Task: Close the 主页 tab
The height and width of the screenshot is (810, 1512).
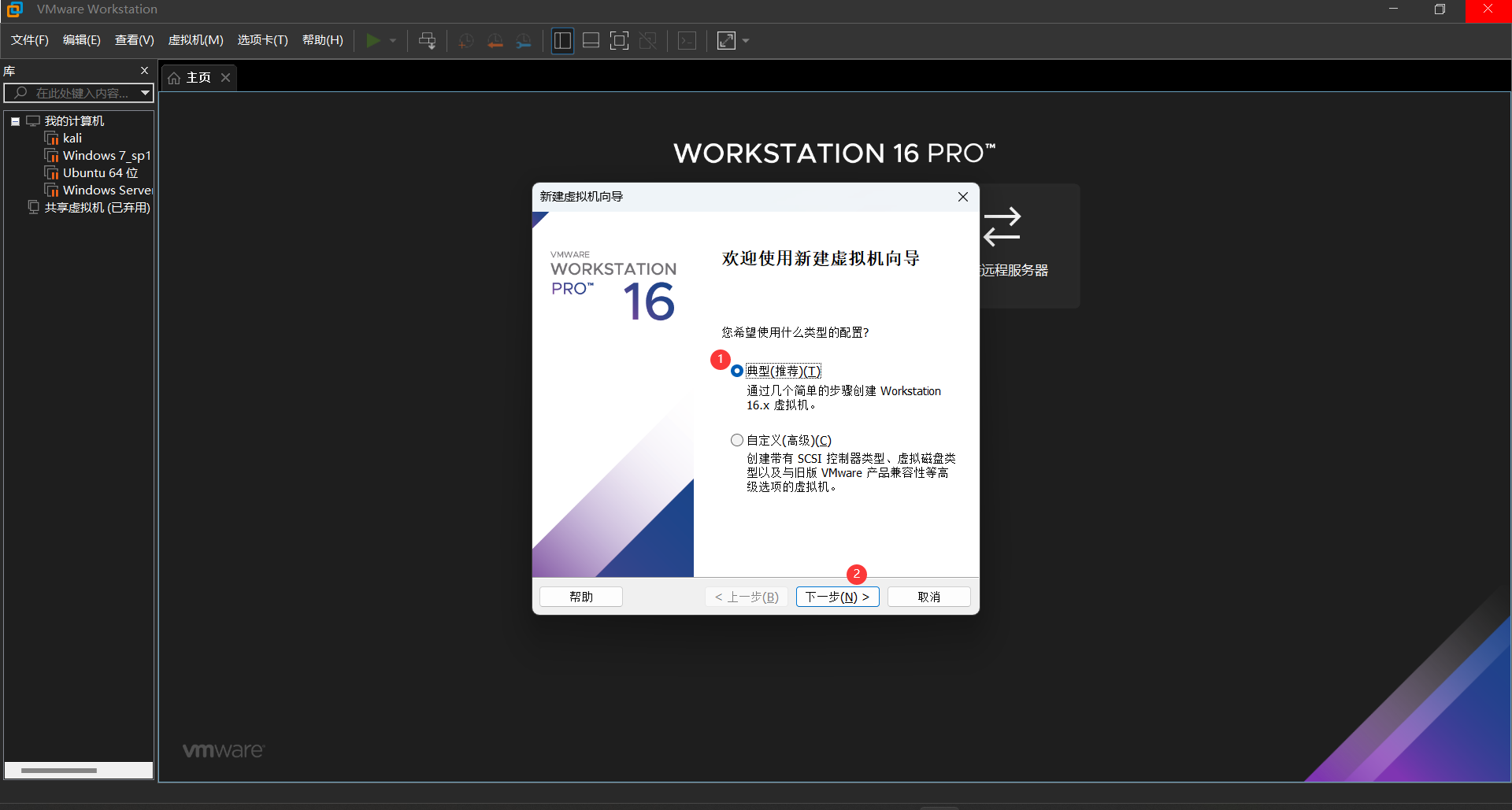Action: tap(225, 77)
